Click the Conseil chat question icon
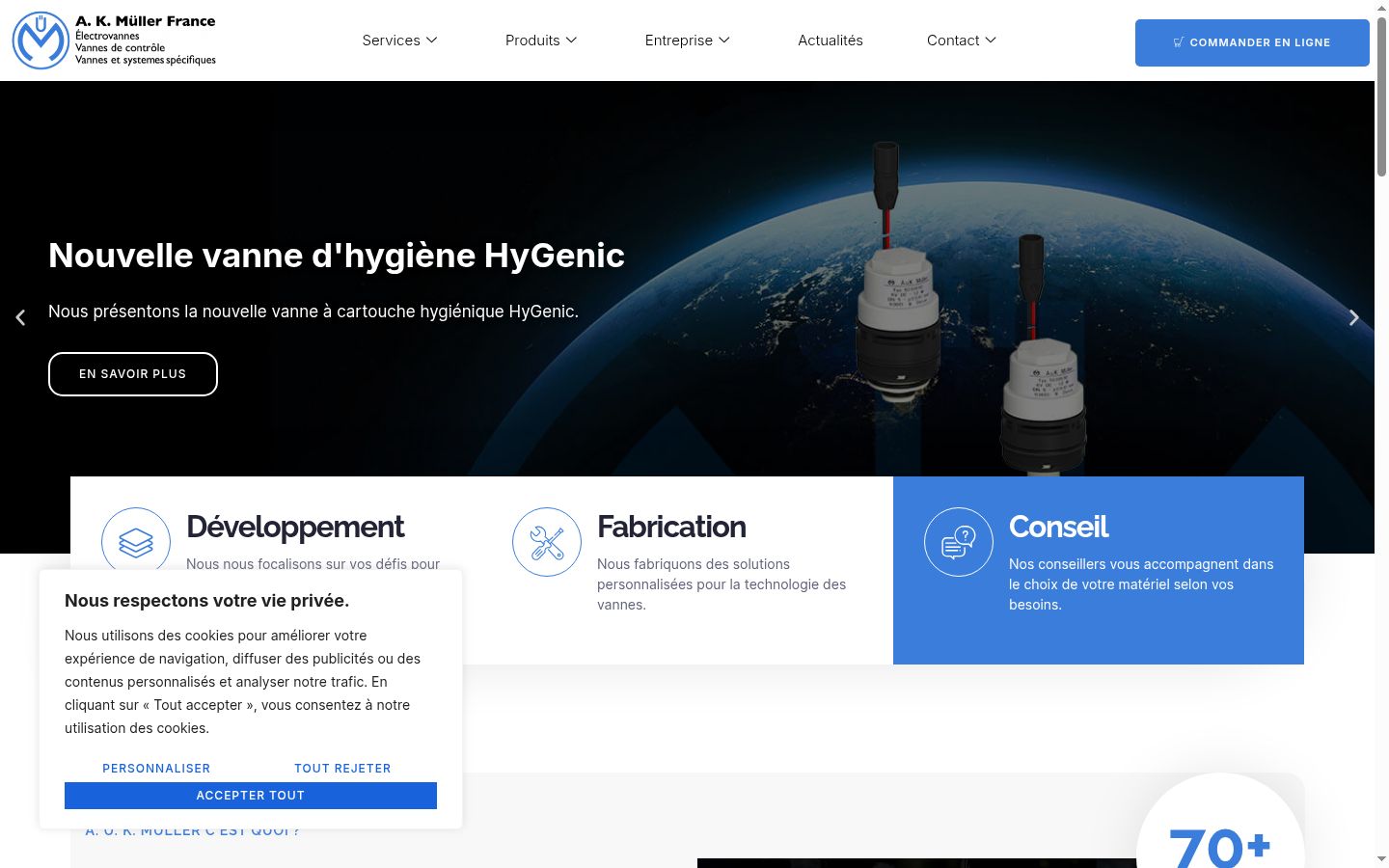1389x868 pixels. click(x=959, y=542)
